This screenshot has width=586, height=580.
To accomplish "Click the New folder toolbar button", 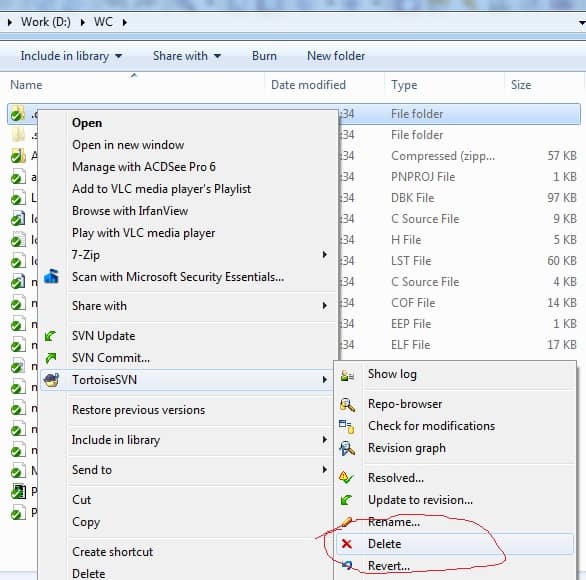I will pos(336,56).
